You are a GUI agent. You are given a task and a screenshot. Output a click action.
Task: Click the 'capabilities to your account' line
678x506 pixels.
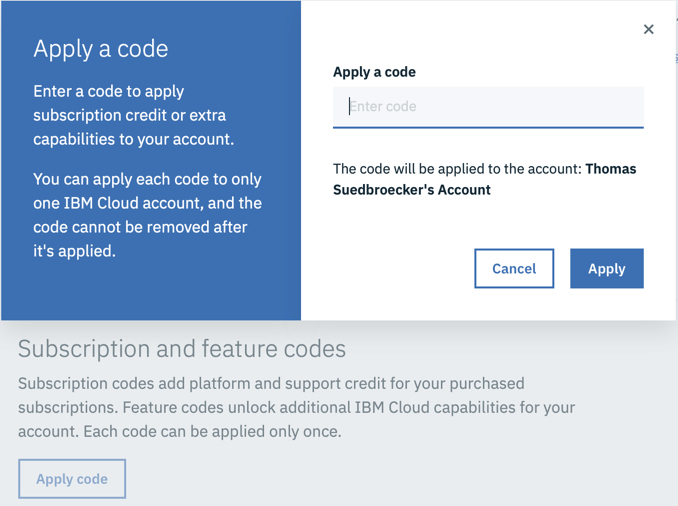pos(133,139)
